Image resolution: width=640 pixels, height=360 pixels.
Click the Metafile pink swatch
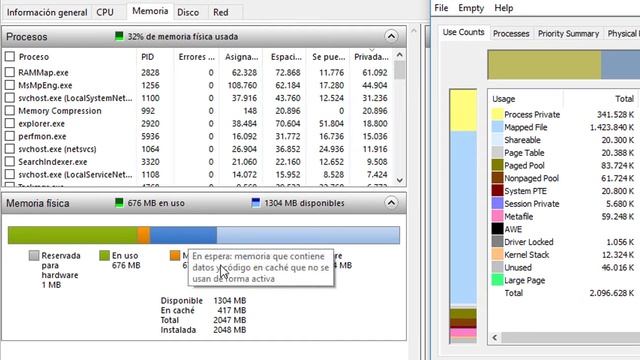coord(497,216)
